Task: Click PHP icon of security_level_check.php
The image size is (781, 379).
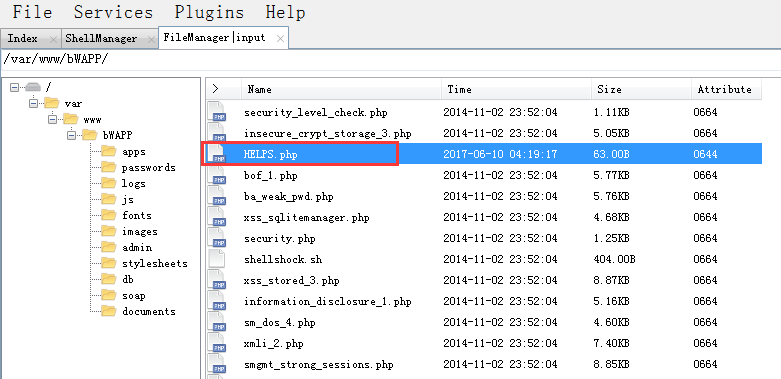Action: 216,112
